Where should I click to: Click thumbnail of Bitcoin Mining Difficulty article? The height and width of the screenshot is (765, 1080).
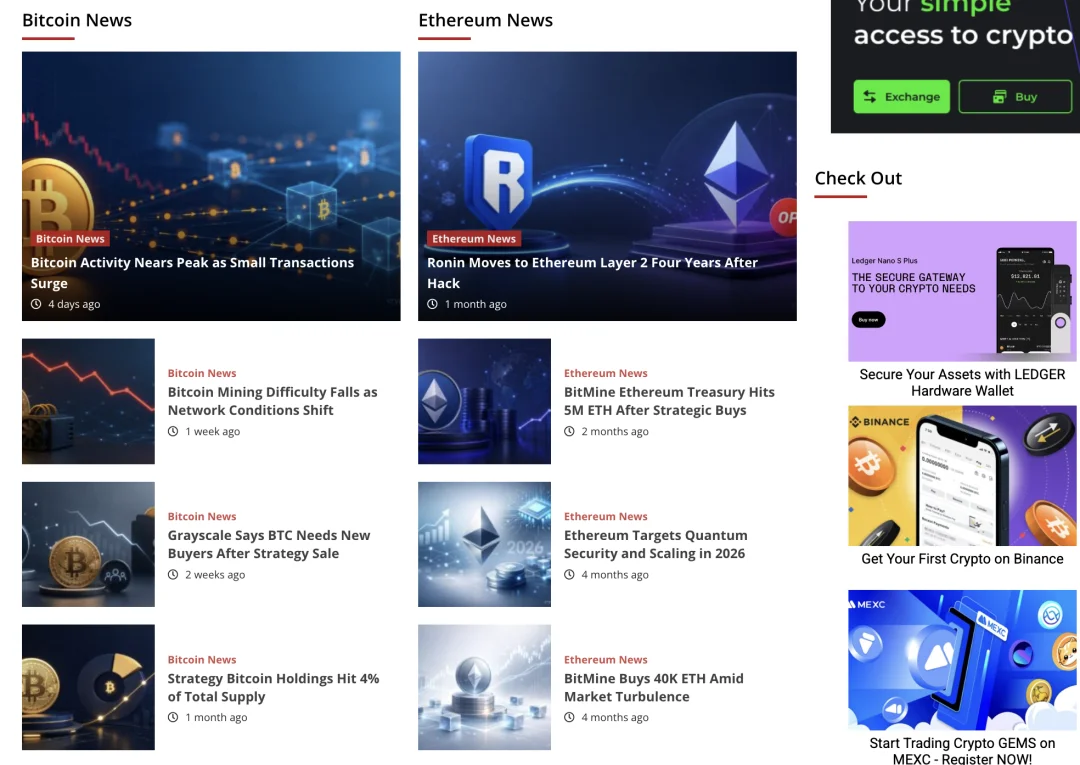pos(88,401)
